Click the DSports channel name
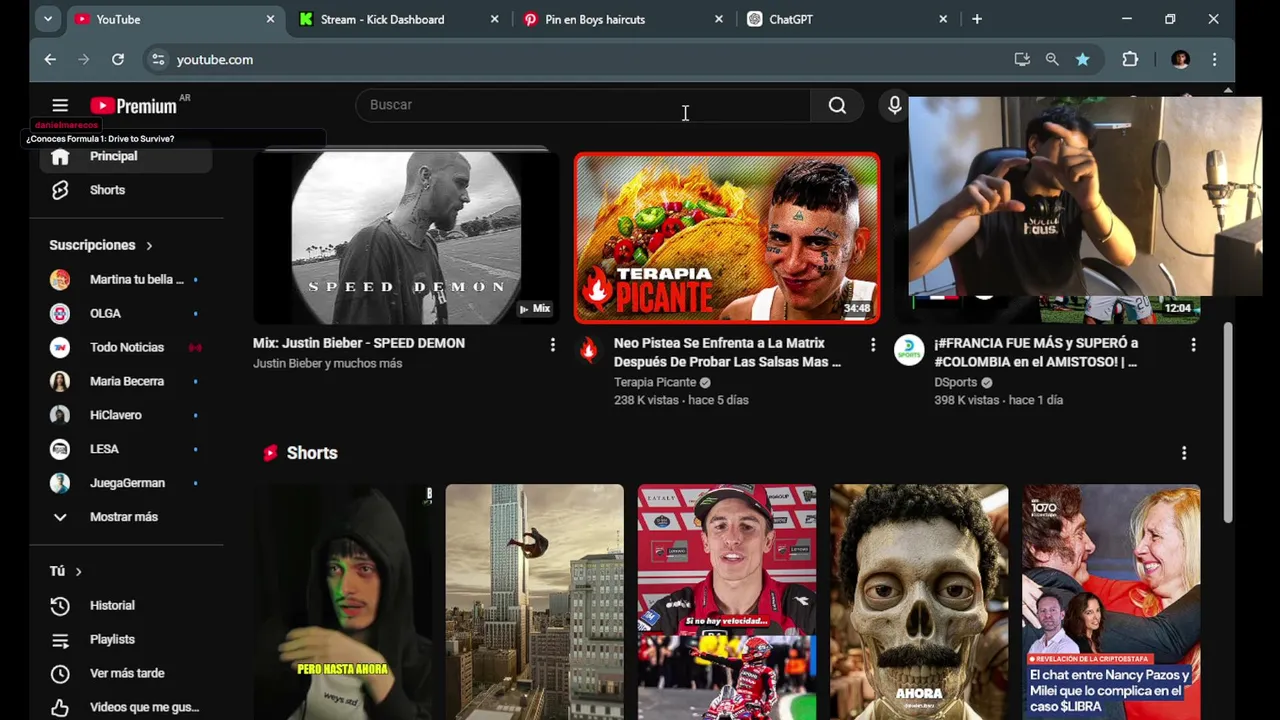Image resolution: width=1280 pixels, height=720 pixels. [x=955, y=382]
